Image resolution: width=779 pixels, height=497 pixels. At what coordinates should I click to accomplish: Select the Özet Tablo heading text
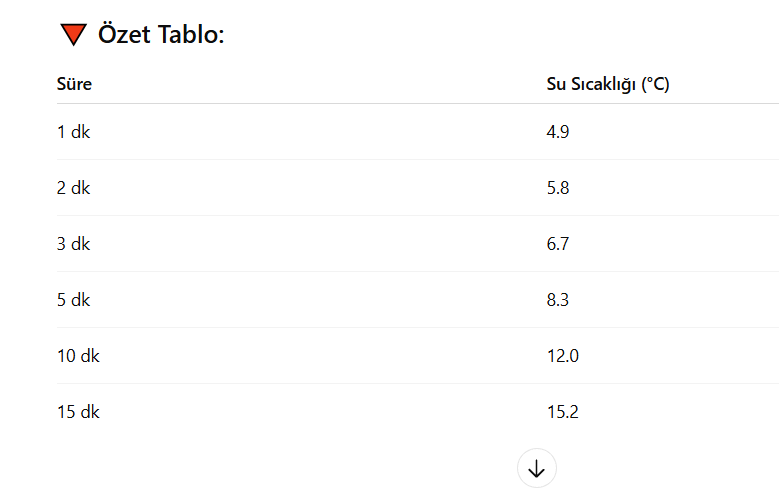click(x=161, y=34)
